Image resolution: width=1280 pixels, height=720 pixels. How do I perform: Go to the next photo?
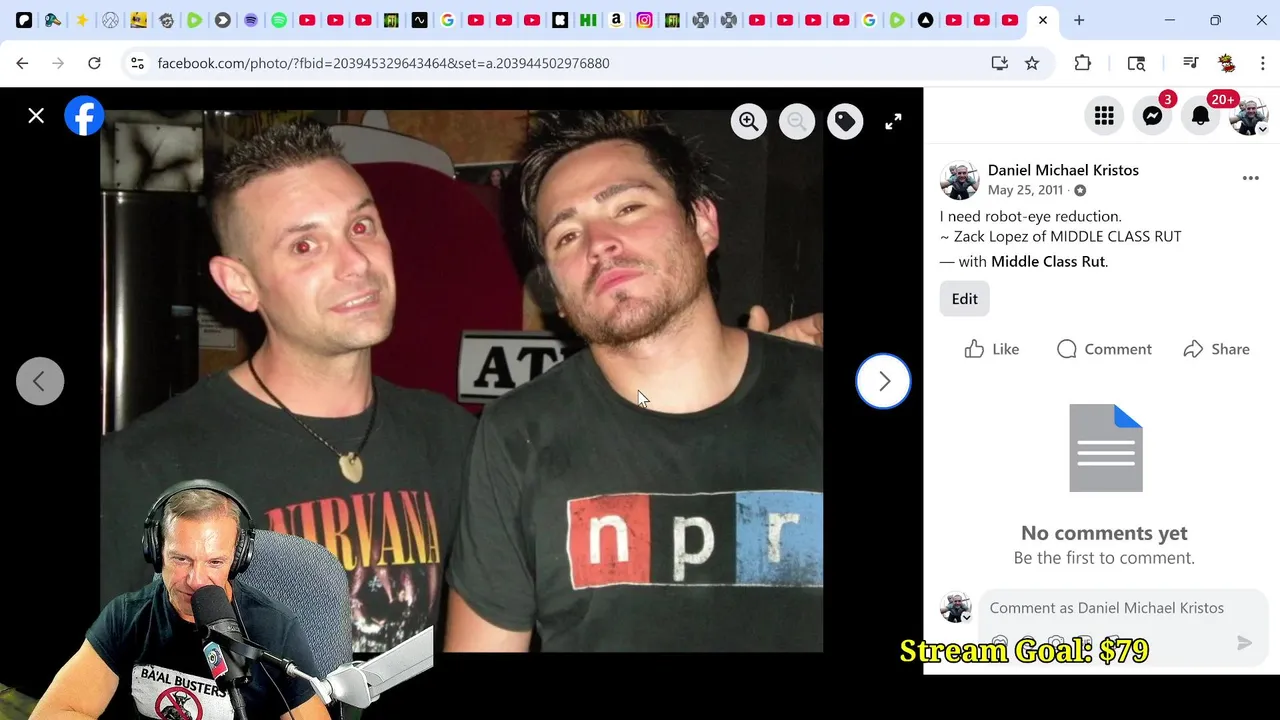(x=884, y=381)
